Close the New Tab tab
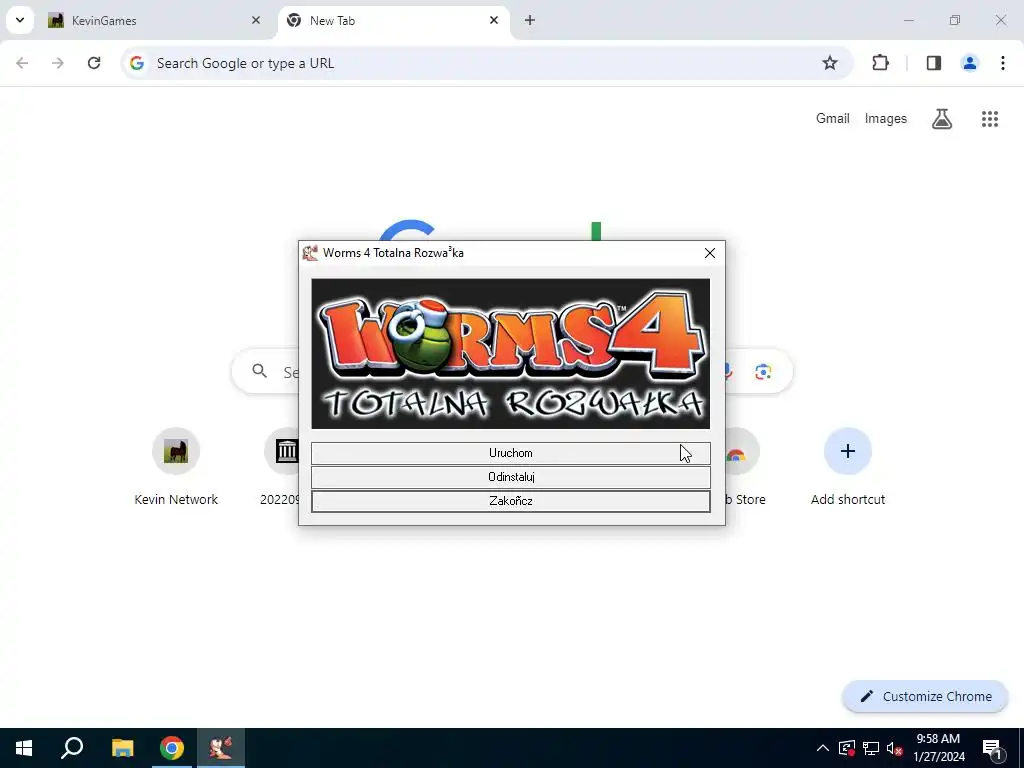 pyautogui.click(x=494, y=20)
